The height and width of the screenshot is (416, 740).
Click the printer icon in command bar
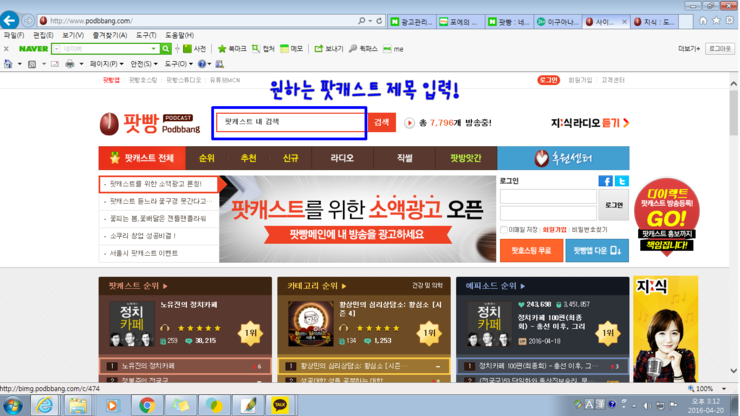[x=70, y=64]
